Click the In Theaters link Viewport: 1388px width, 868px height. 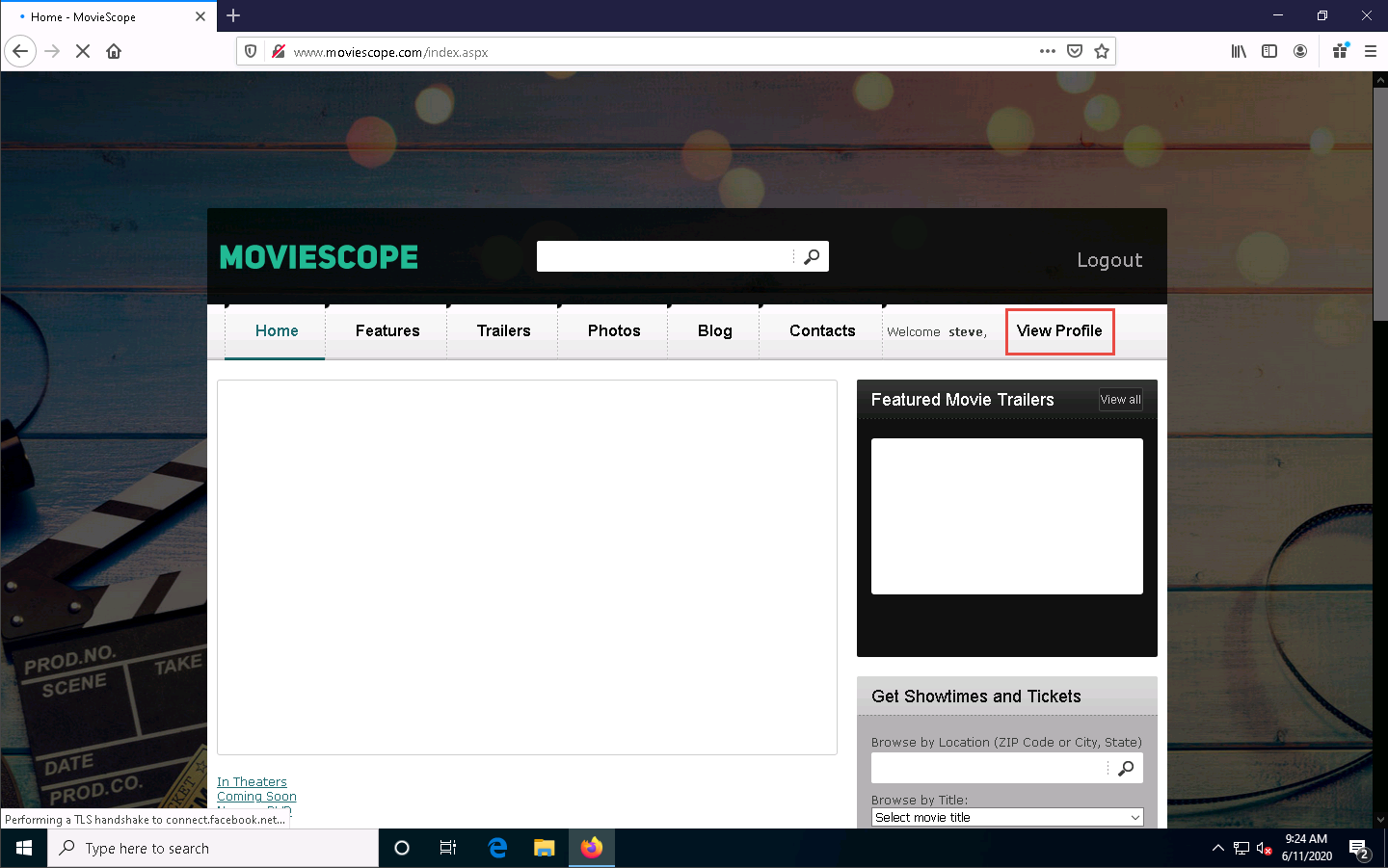point(252,782)
